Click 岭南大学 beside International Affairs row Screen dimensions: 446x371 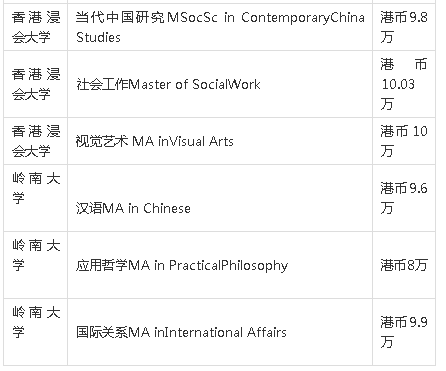point(36,332)
